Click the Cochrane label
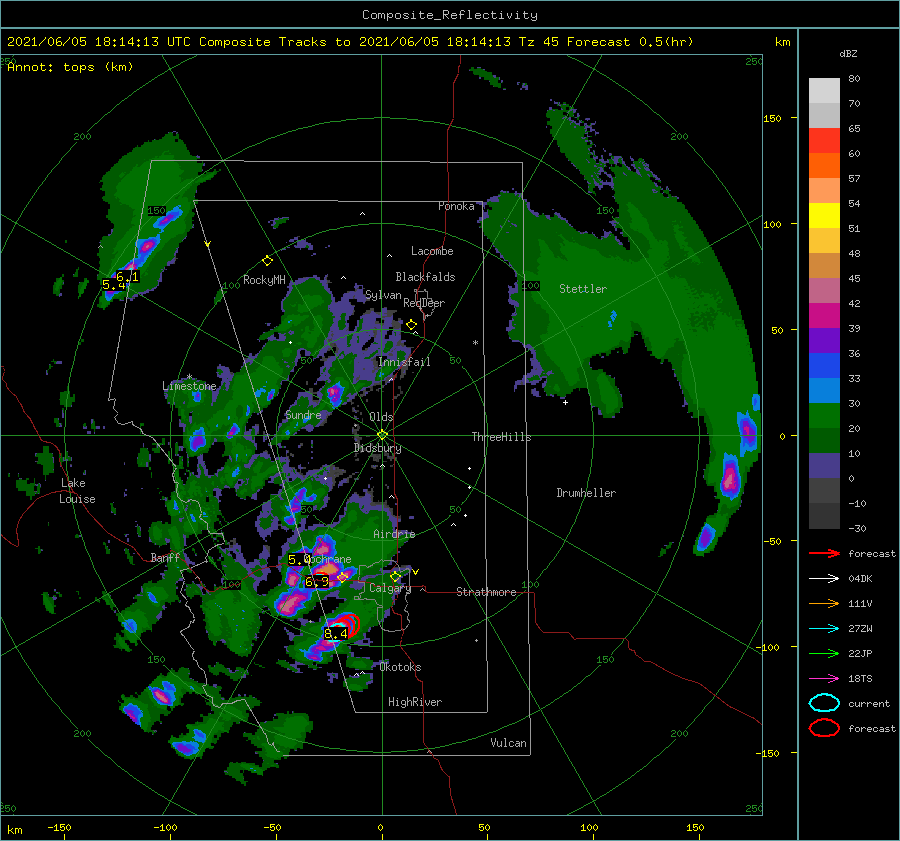Screen dimensions: 900x841 point(327,559)
